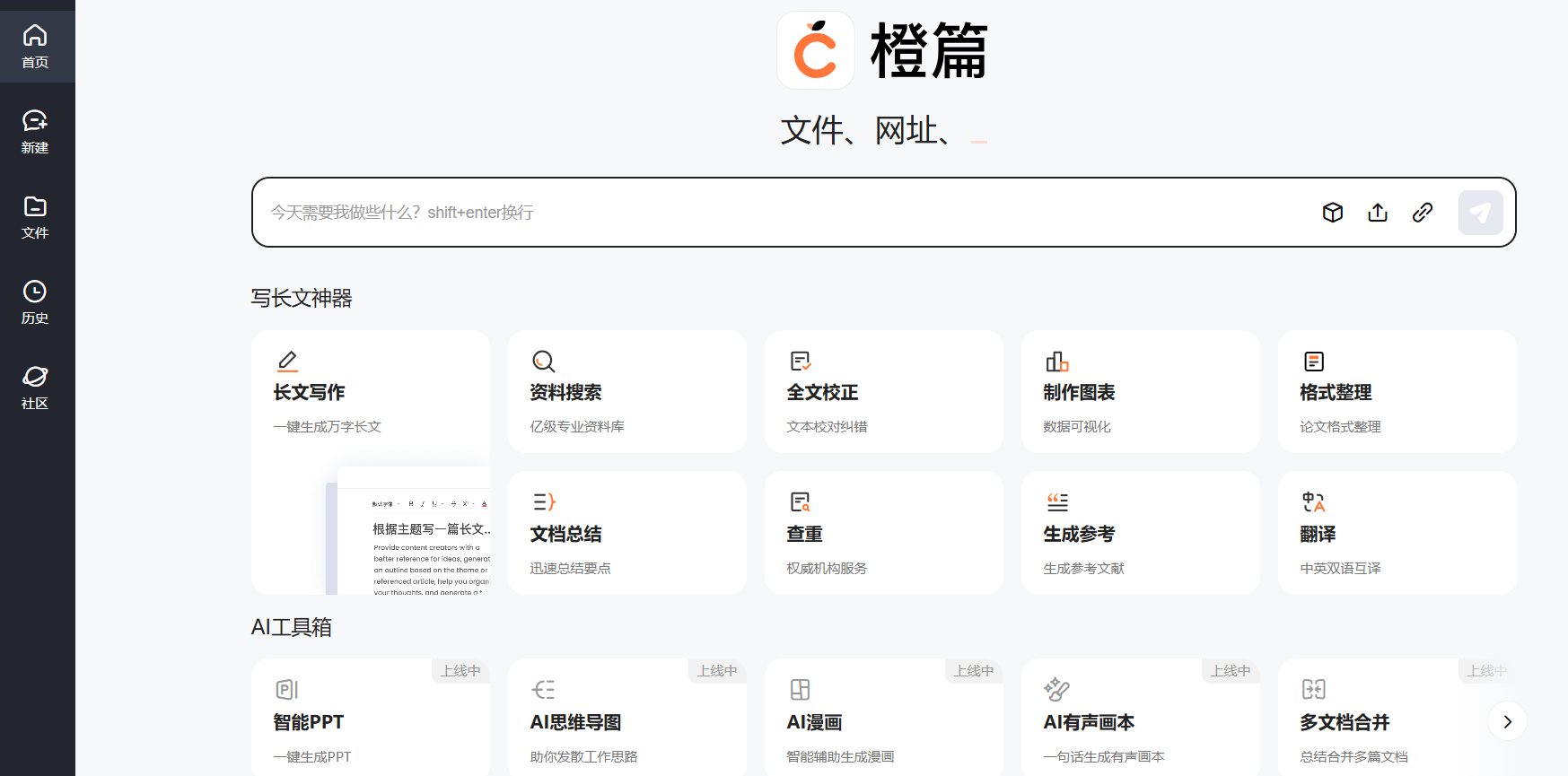Click the PPT icon on 智能PPT card
Image resolution: width=1568 pixels, height=776 pixels.
point(287,690)
